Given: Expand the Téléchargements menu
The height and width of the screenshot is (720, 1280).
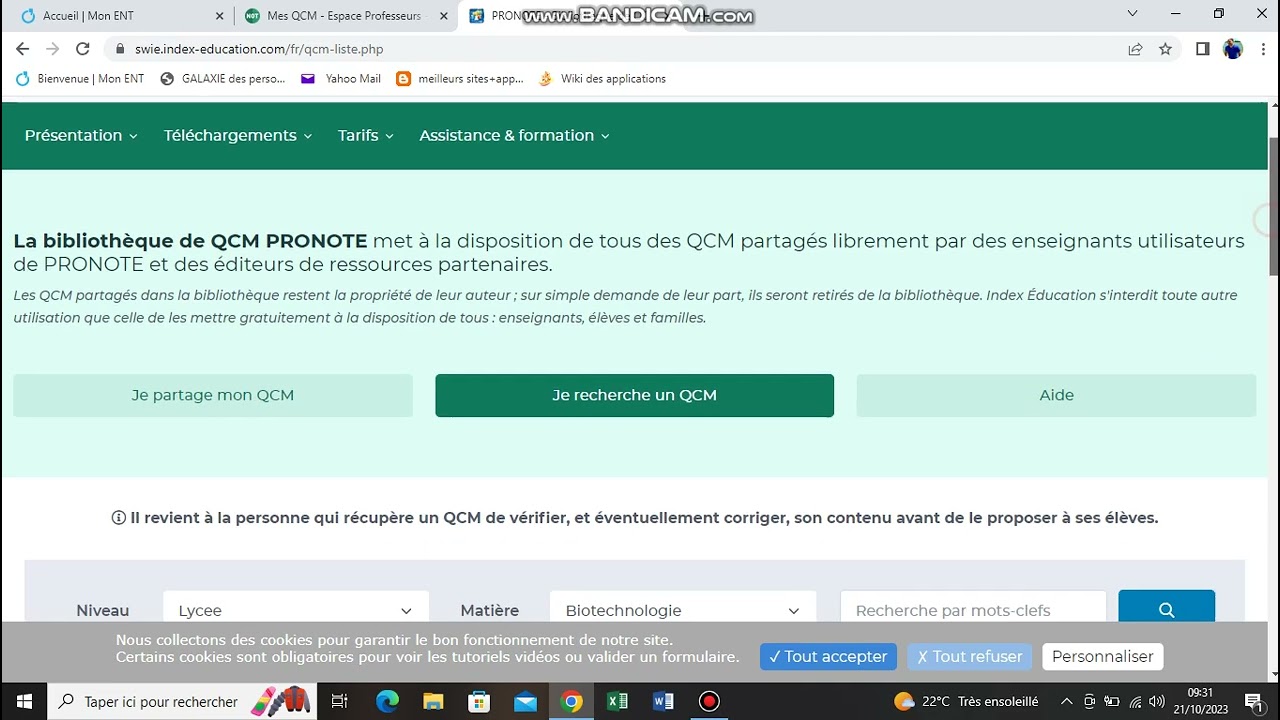Looking at the screenshot, I should click(238, 135).
